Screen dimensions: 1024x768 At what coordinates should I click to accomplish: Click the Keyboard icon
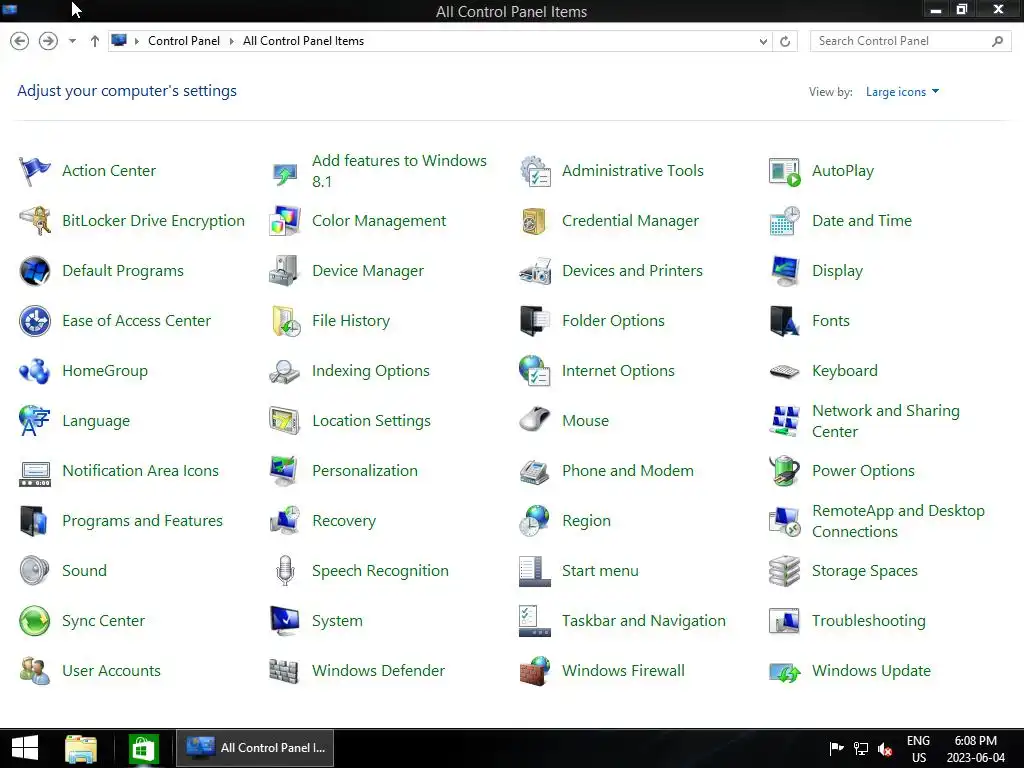click(784, 371)
